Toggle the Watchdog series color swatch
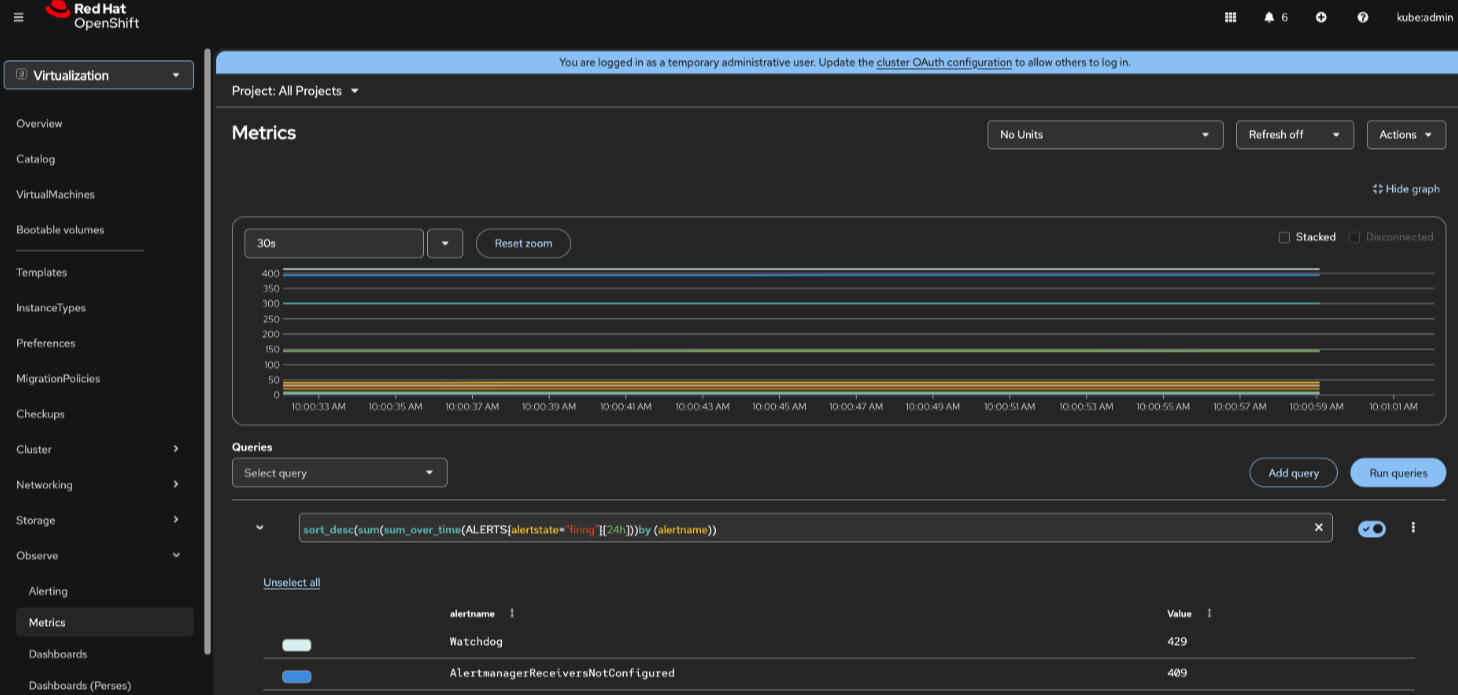 (297, 645)
